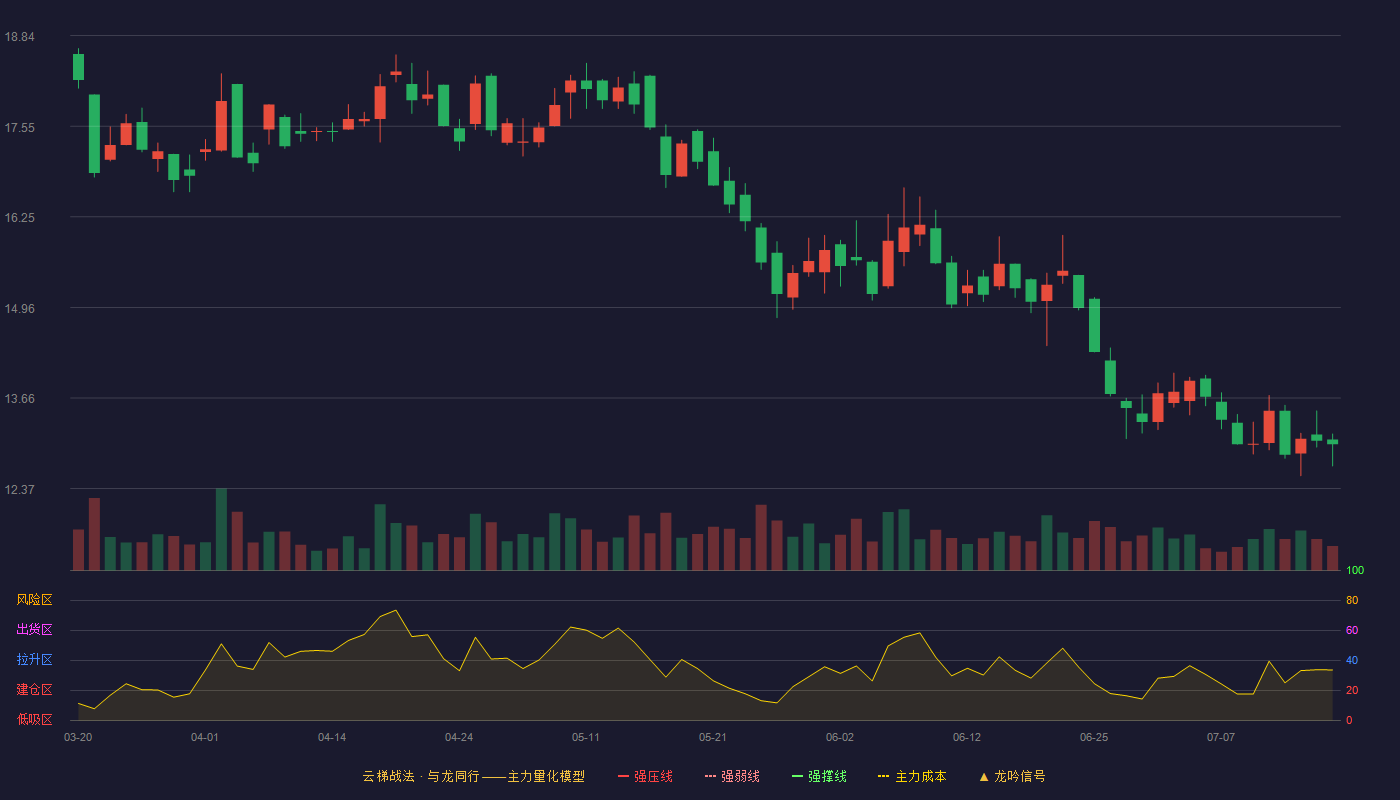The width and height of the screenshot is (1400, 800).
Task: Toggle the 强压线 legend item
Action: (645, 776)
